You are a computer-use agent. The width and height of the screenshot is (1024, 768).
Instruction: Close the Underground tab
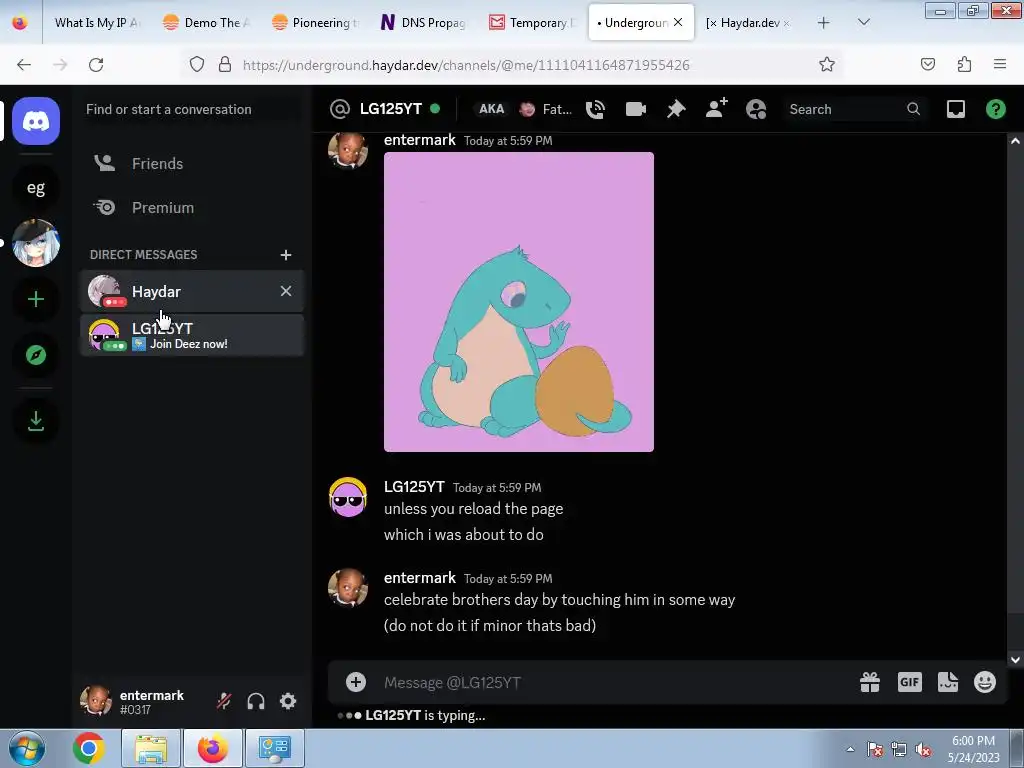click(678, 22)
